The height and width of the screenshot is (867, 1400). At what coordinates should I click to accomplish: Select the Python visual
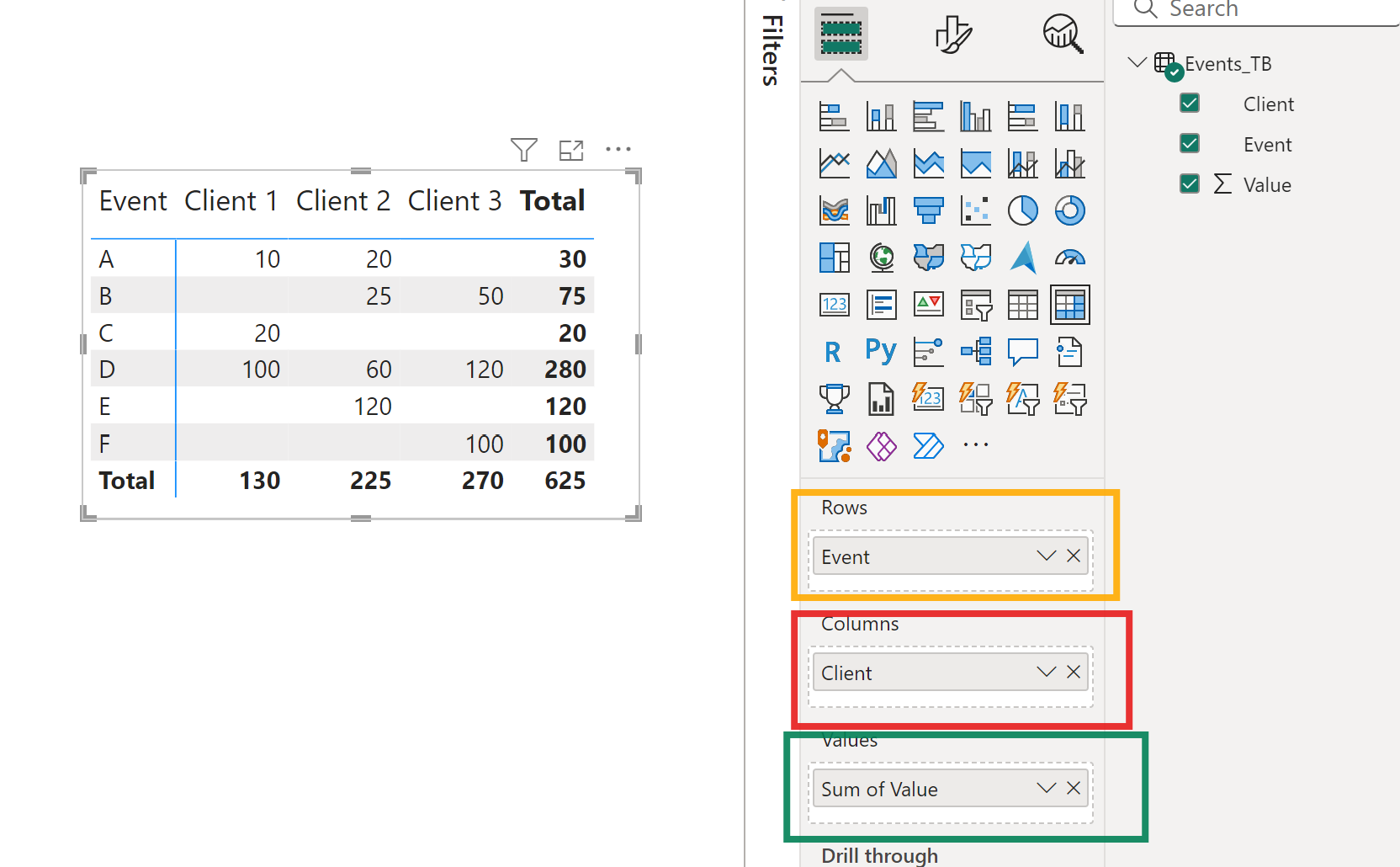(881, 352)
